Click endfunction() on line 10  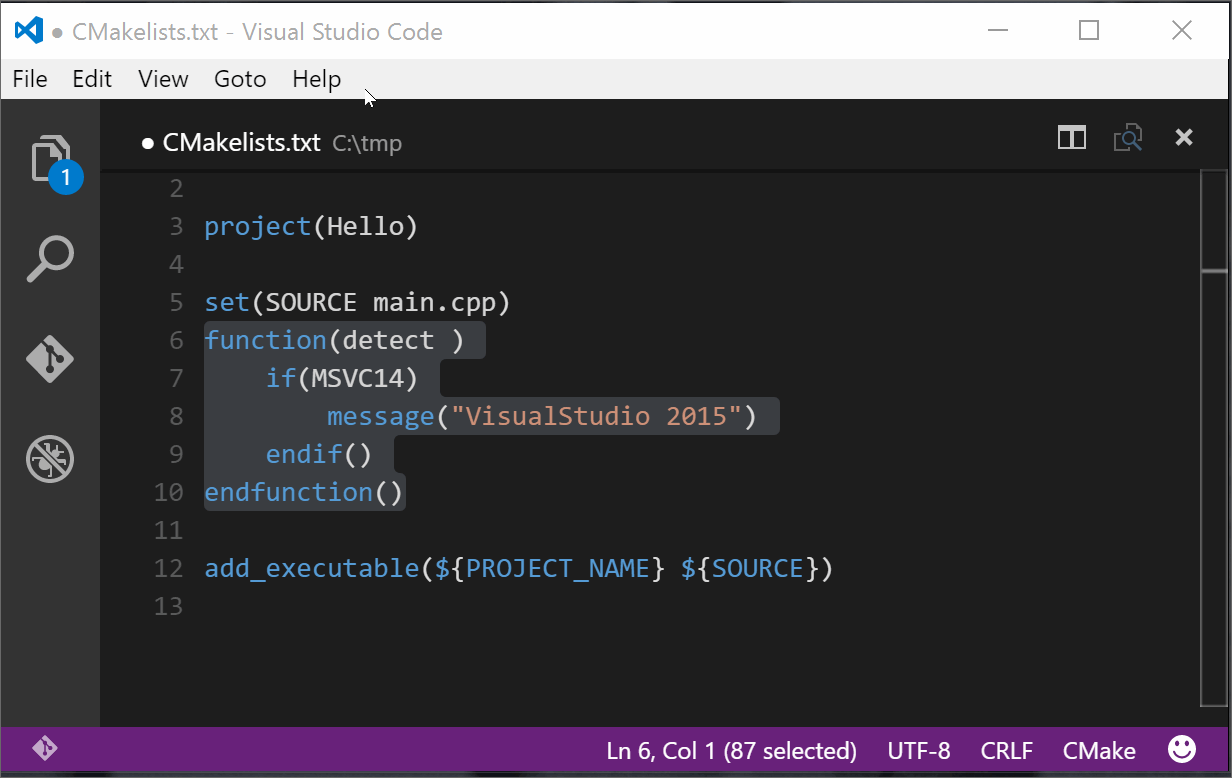(304, 492)
